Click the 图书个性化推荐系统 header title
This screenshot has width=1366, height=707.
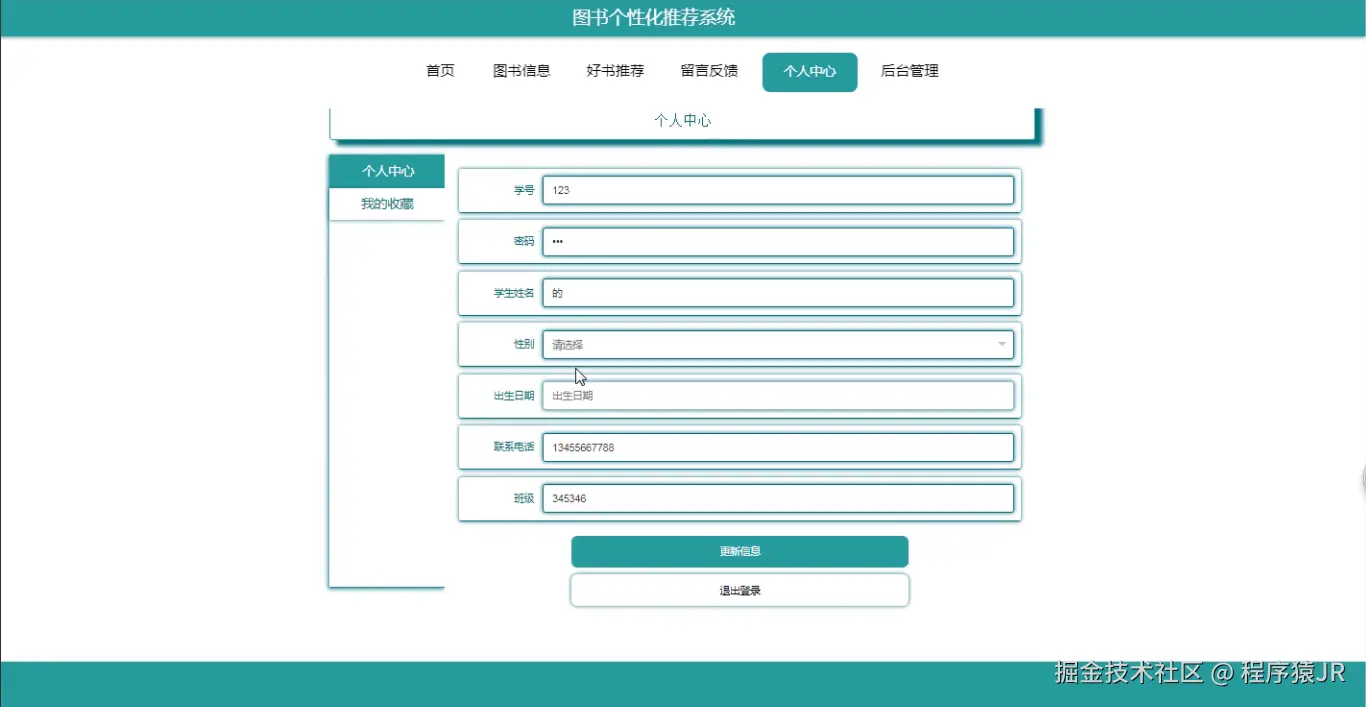654,17
